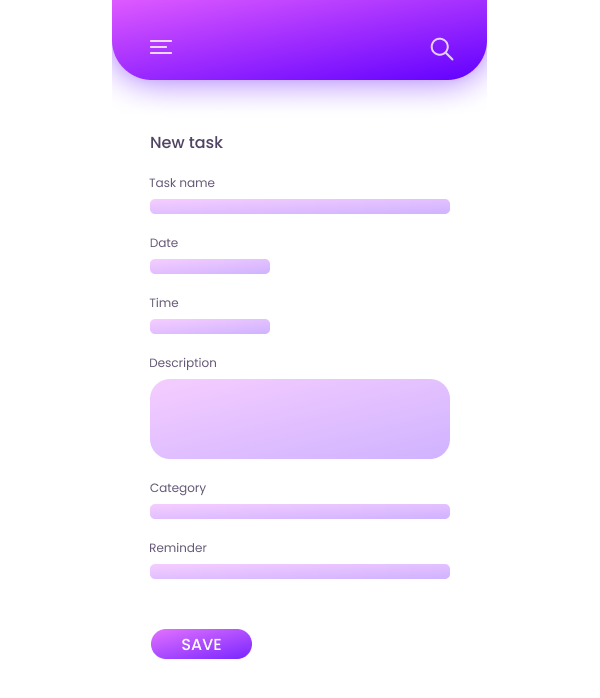Click the "Description" label text
Viewport: 600px width, 698px height.
click(183, 363)
